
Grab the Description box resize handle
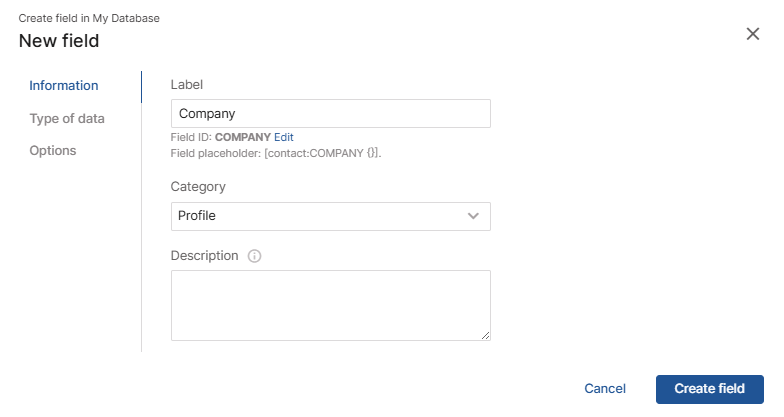pyautogui.click(x=486, y=336)
